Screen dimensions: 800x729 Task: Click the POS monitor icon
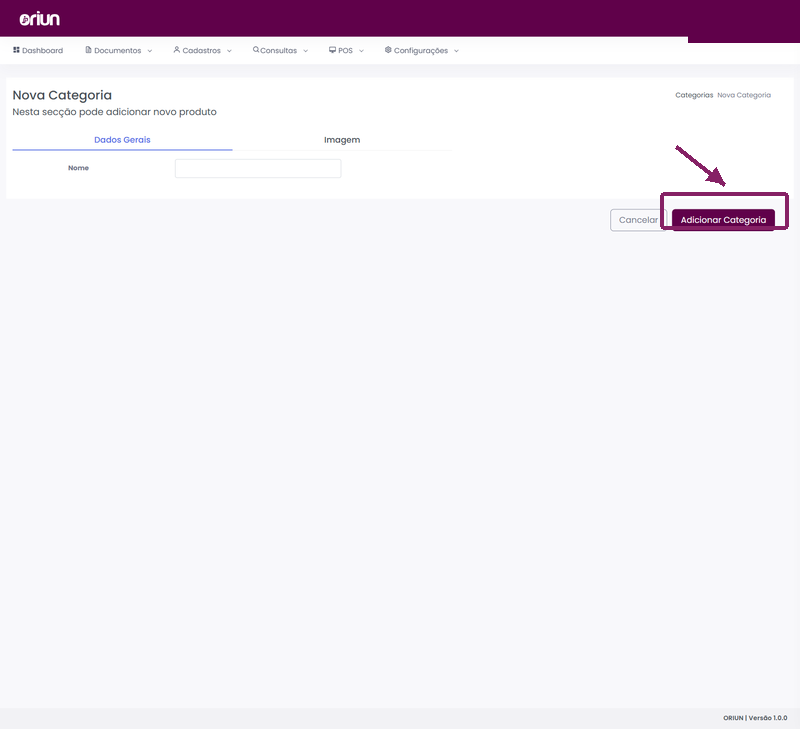[x=332, y=50]
